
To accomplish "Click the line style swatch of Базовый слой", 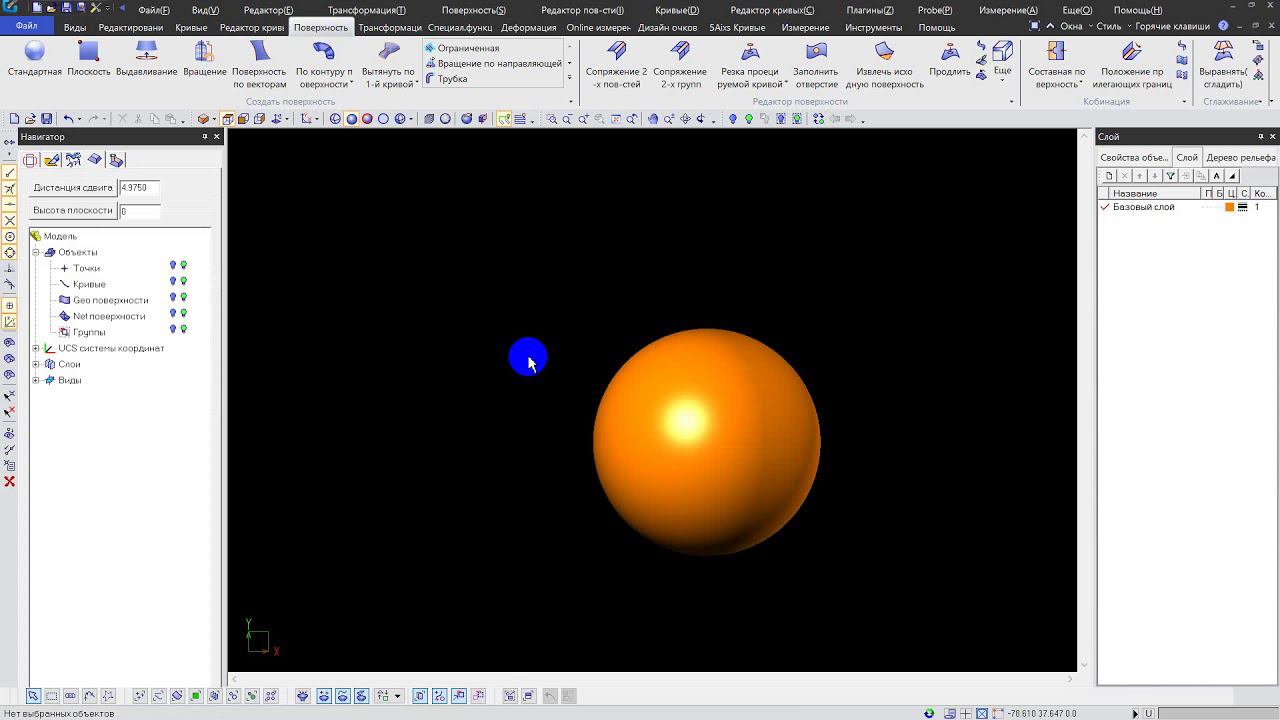I will (x=1243, y=207).
